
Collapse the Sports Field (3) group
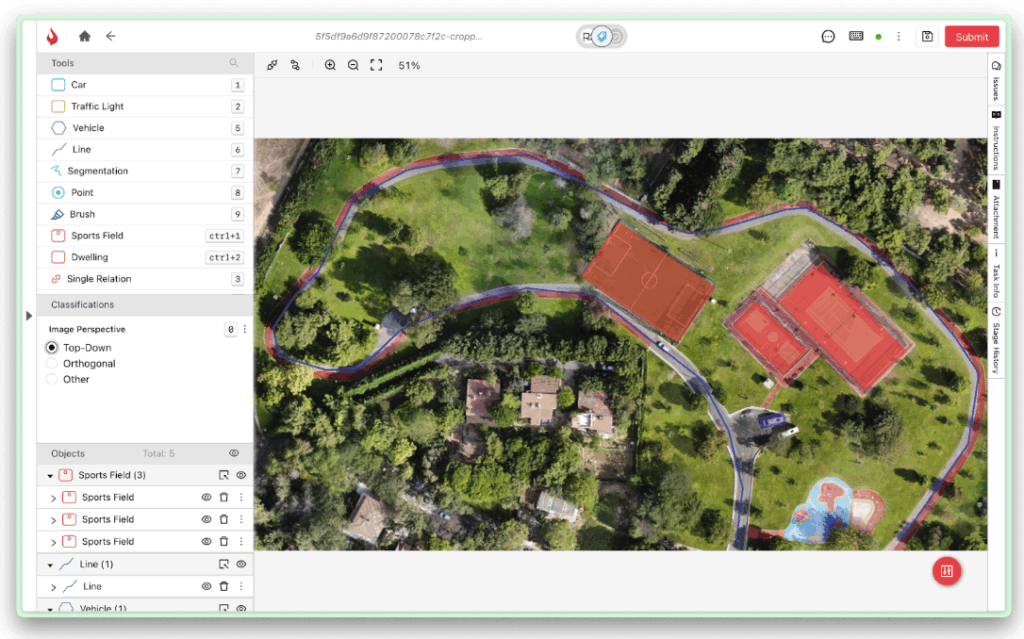[50, 475]
